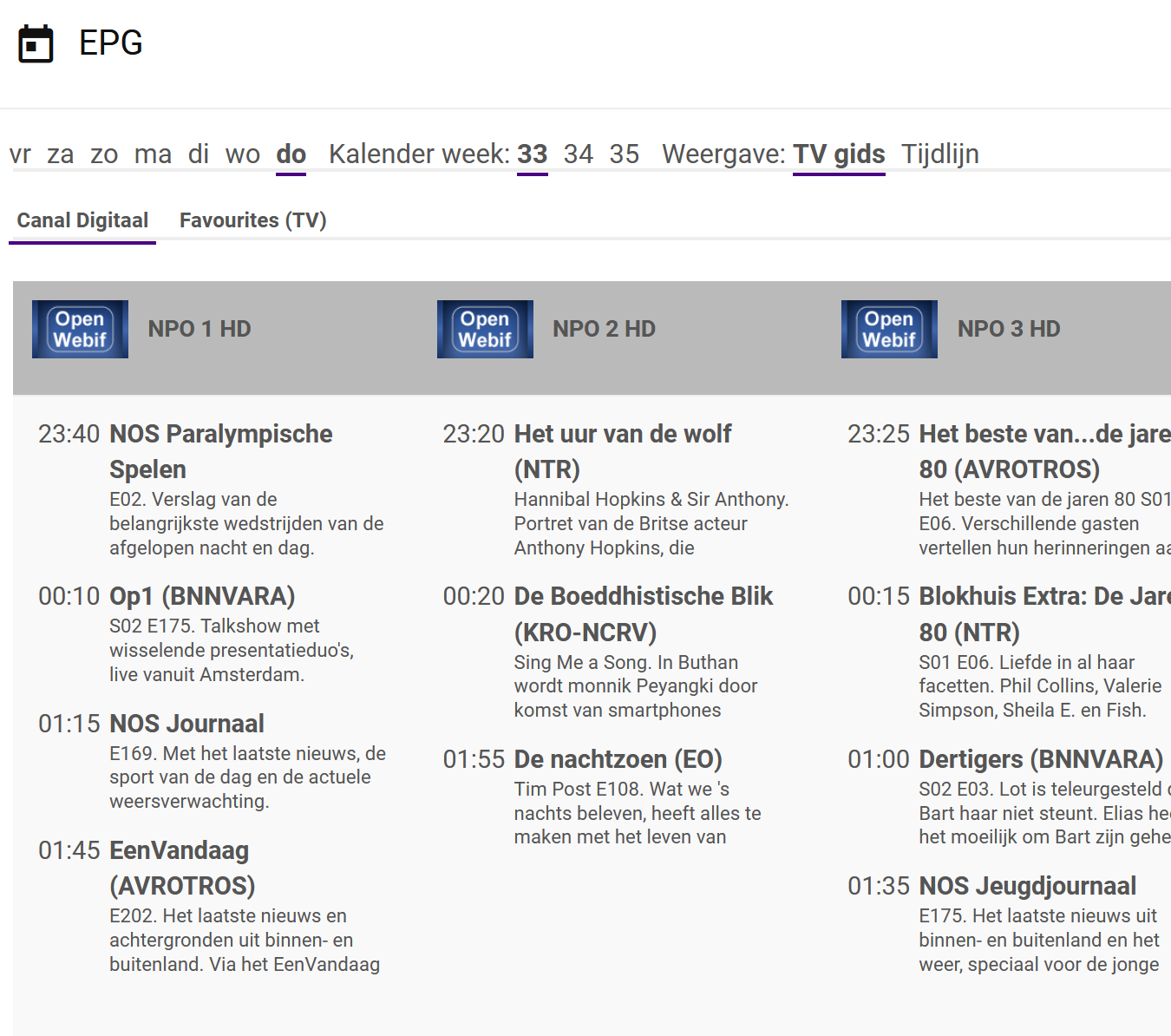The image size is (1171, 1036).
Task: Click the 01:35 time on NPO 3
Action: pyautogui.click(x=879, y=886)
